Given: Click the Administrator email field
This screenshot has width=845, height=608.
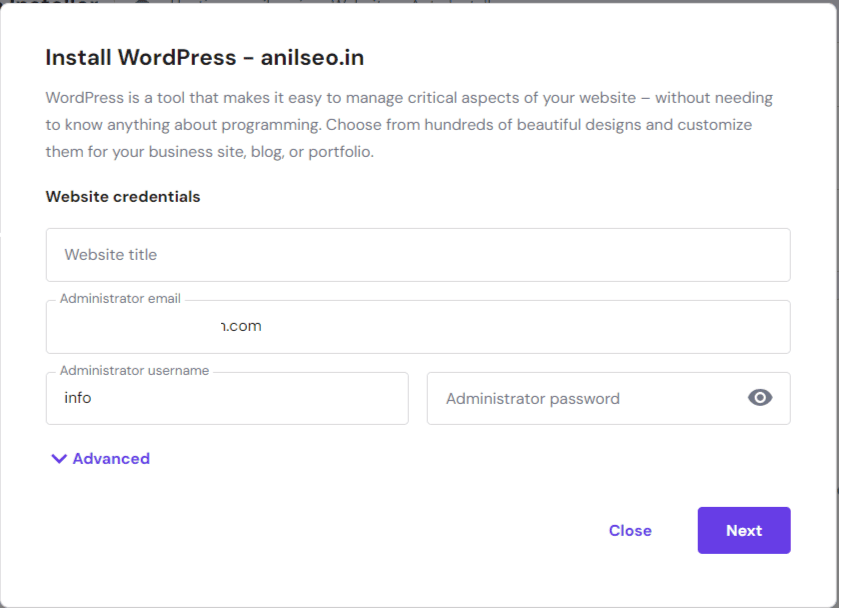Looking at the screenshot, I should point(417,326).
